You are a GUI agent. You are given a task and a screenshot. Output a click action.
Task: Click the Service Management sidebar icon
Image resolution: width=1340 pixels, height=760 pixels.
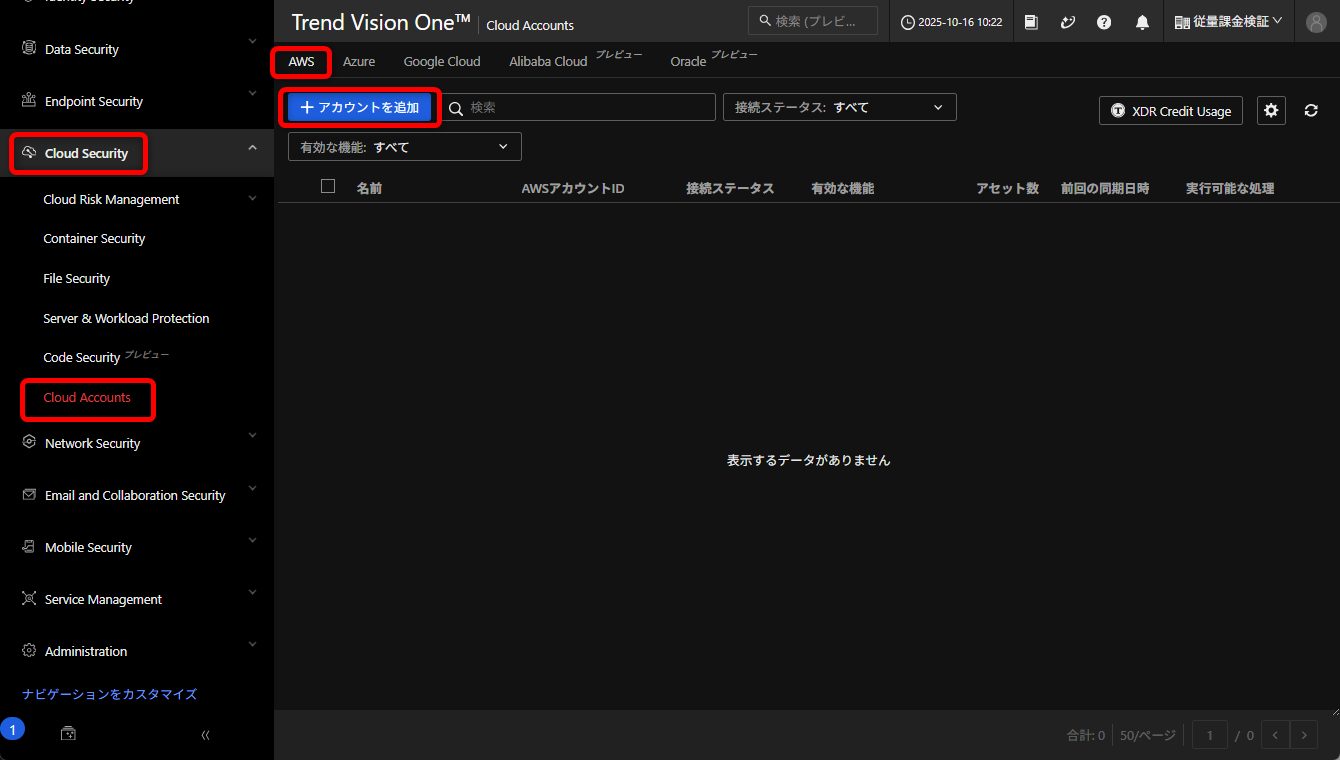coord(28,598)
